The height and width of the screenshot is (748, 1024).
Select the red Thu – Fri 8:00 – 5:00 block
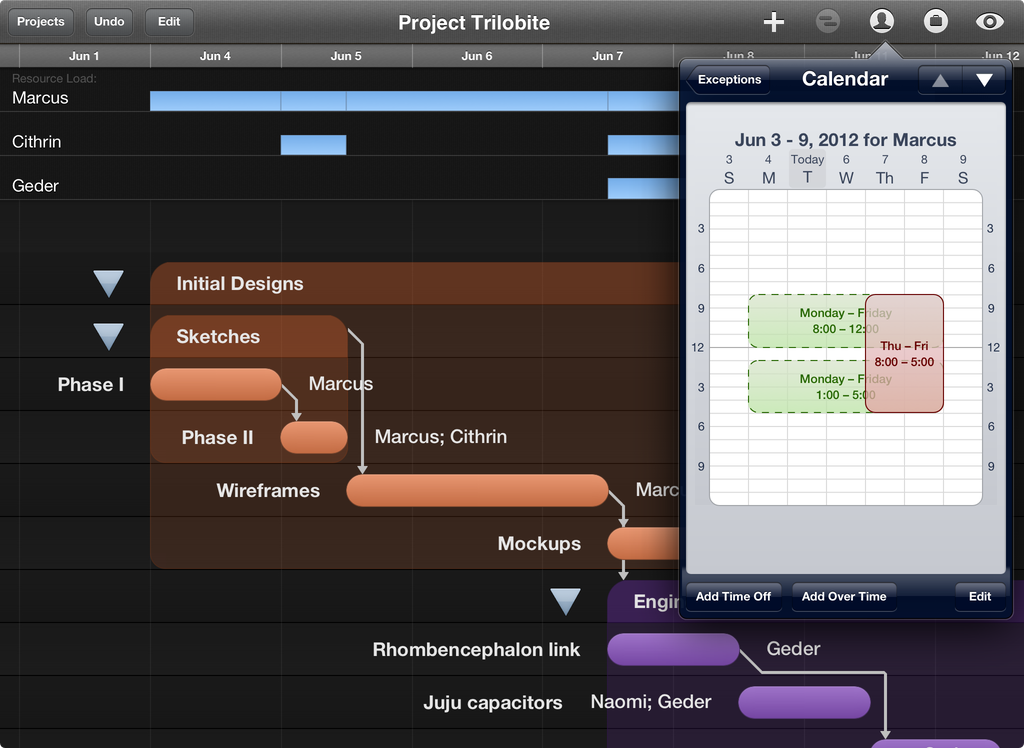(905, 354)
